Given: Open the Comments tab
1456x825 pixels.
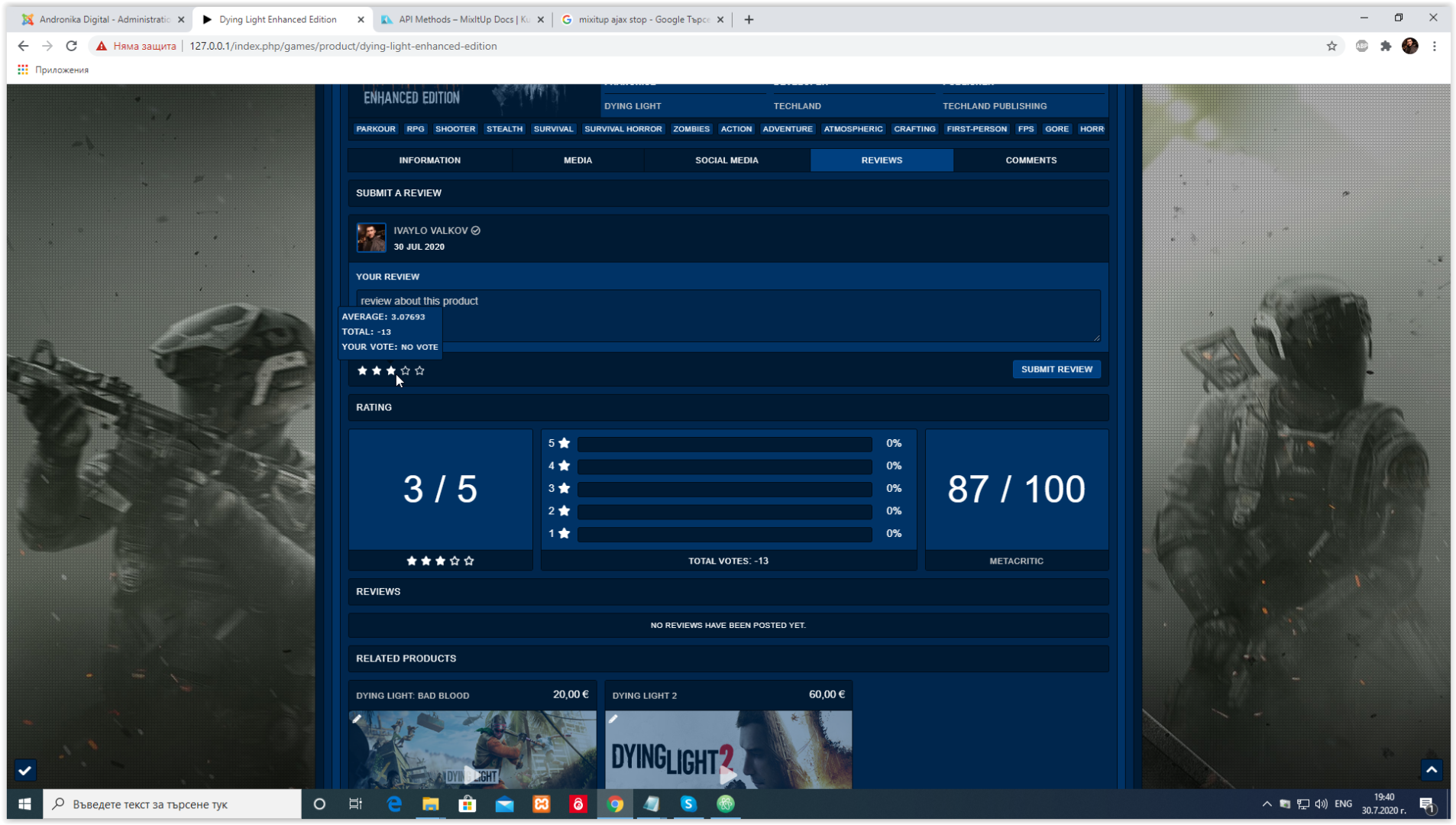Looking at the screenshot, I should coord(1031,160).
